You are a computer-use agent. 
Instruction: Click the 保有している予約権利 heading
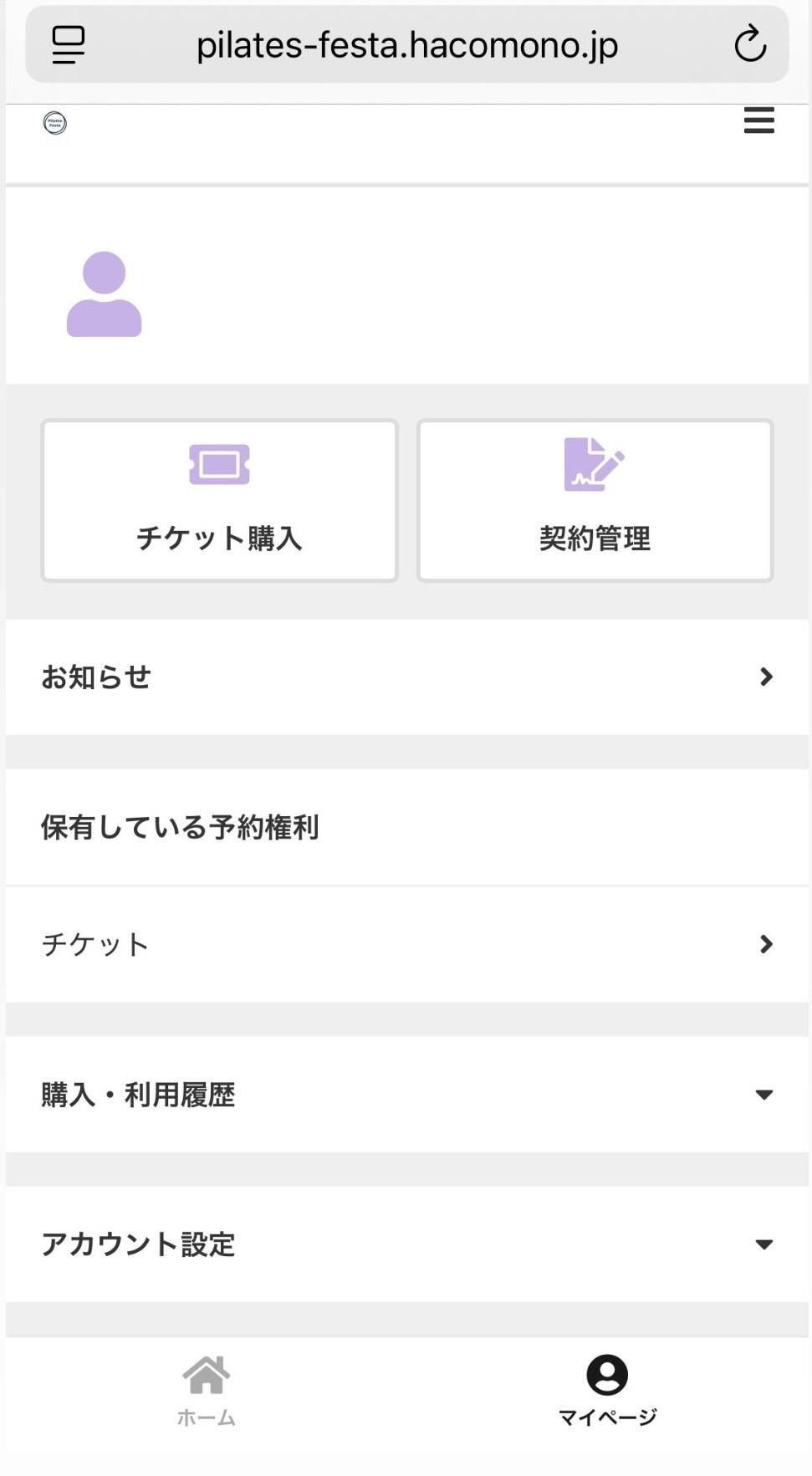pyautogui.click(x=180, y=827)
